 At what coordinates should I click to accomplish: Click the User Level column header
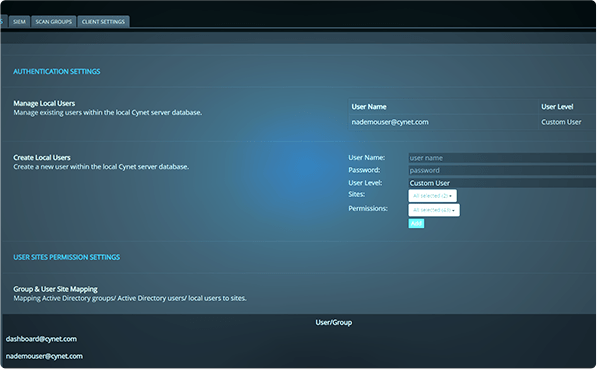click(x=557, y=107)
